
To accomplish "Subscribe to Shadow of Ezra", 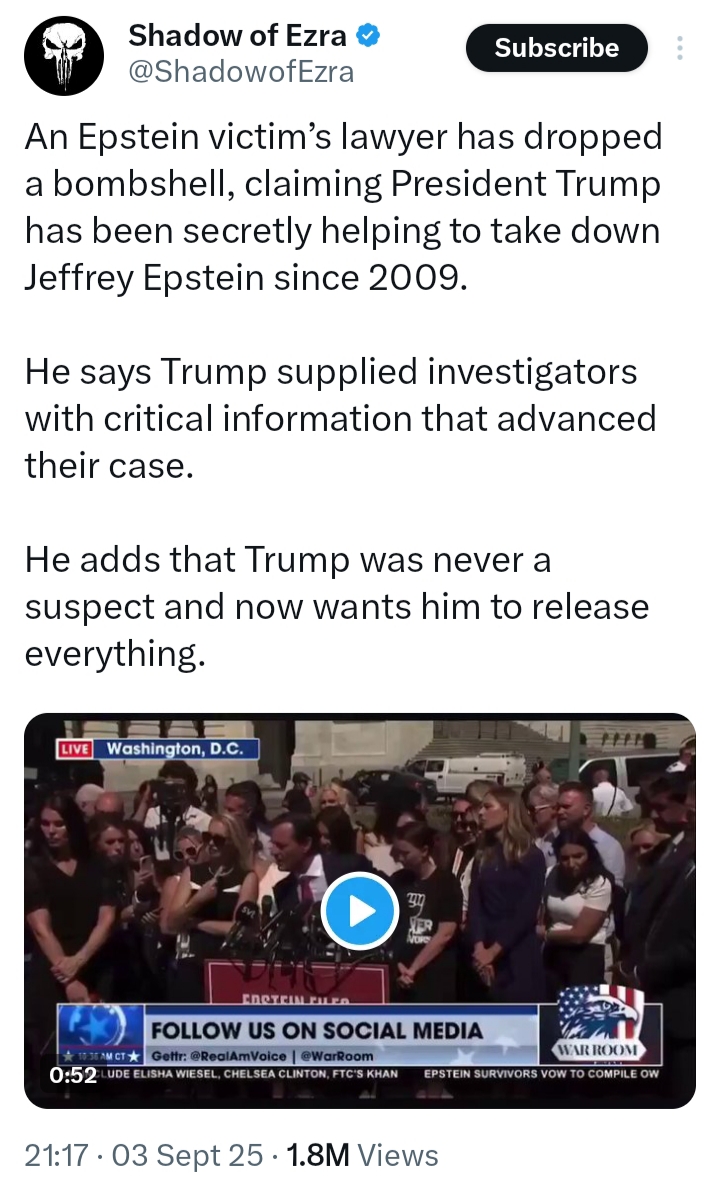I will (556, 48).
